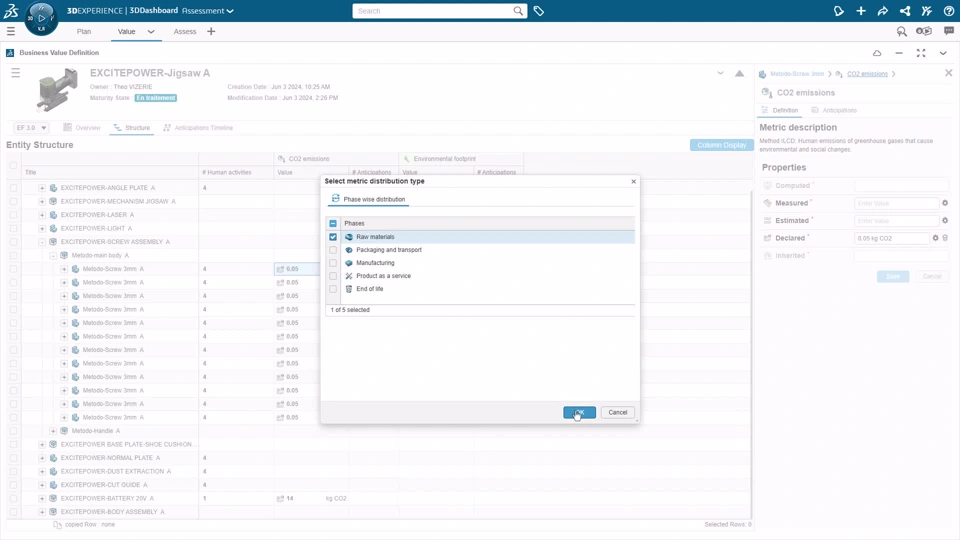Viewport: 960px width, 540px height.
Task: Click the delete icon next to Declared value
Action: point(945,238)
